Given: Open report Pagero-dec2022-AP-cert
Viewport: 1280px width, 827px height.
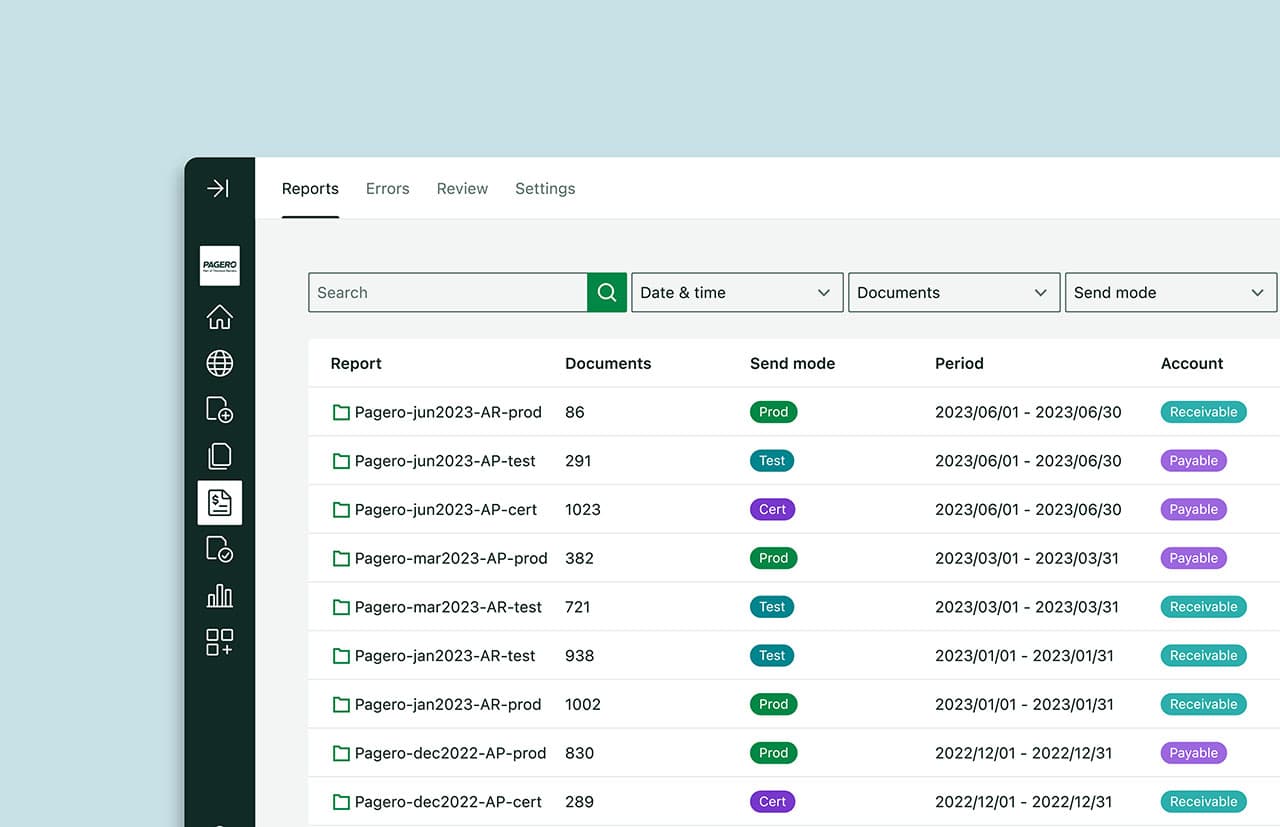Looking at the screenshot, I should click(448, 802).
